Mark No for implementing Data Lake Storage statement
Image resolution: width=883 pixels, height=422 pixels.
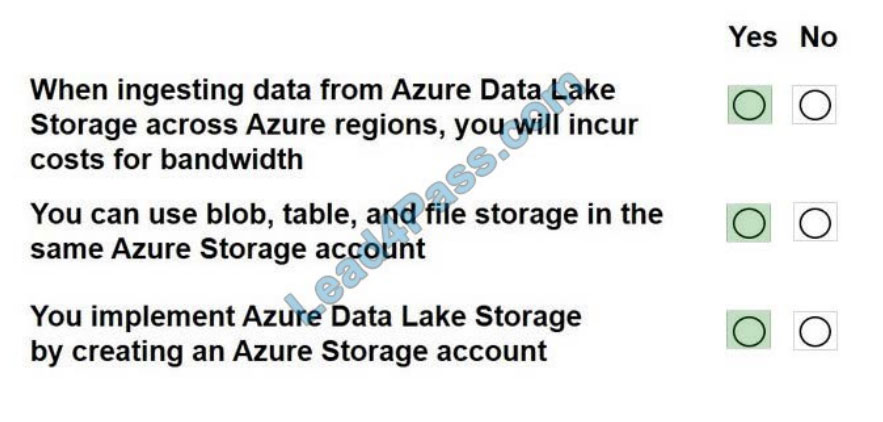[x=815, y=331]
